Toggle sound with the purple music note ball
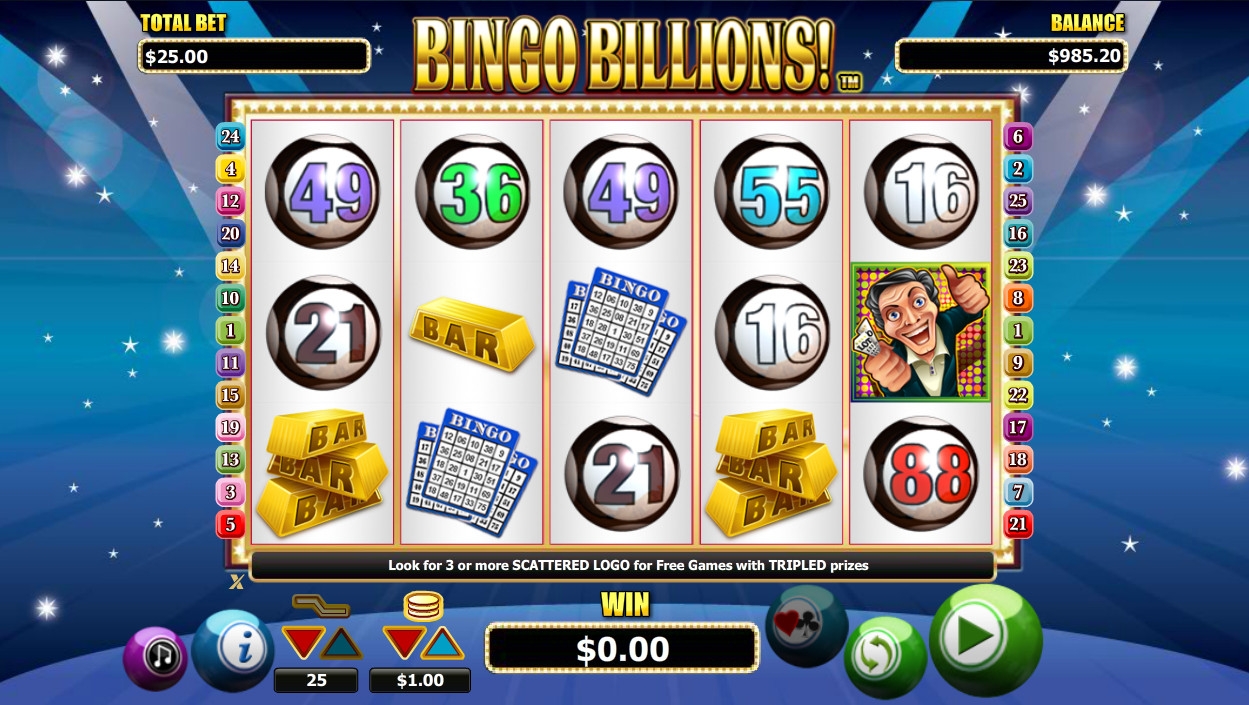 click(x=156, y=659)
